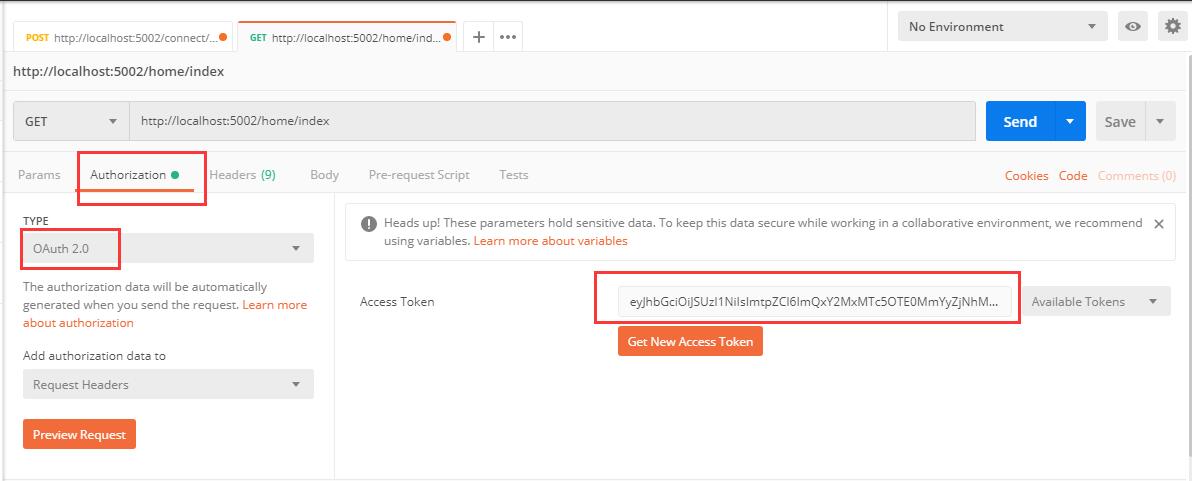Open manage environments gear icon
1192x481 pixels.
tap(1171, 27)
